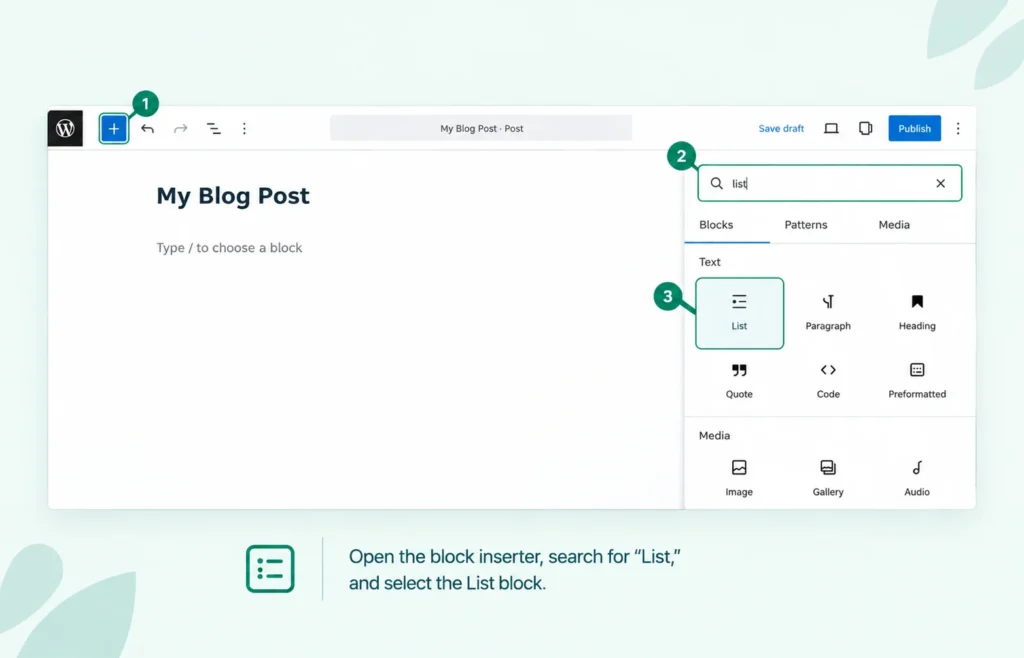Insert the Gallery block
1024x658 pixels.
tap(828, 478)
